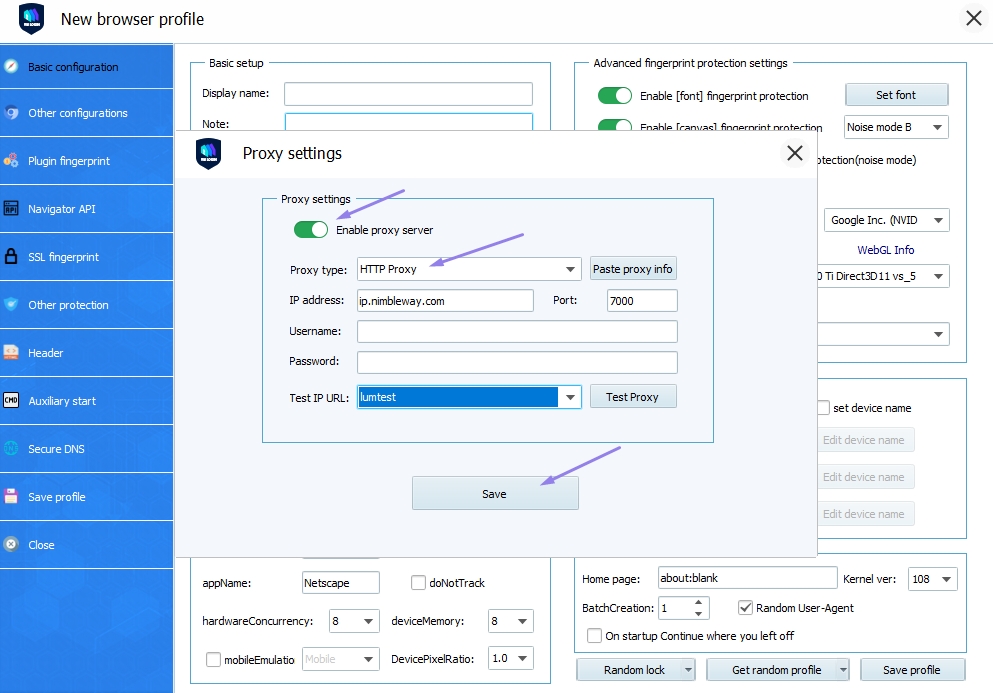Click the Test Proxy button

[633, 397]
